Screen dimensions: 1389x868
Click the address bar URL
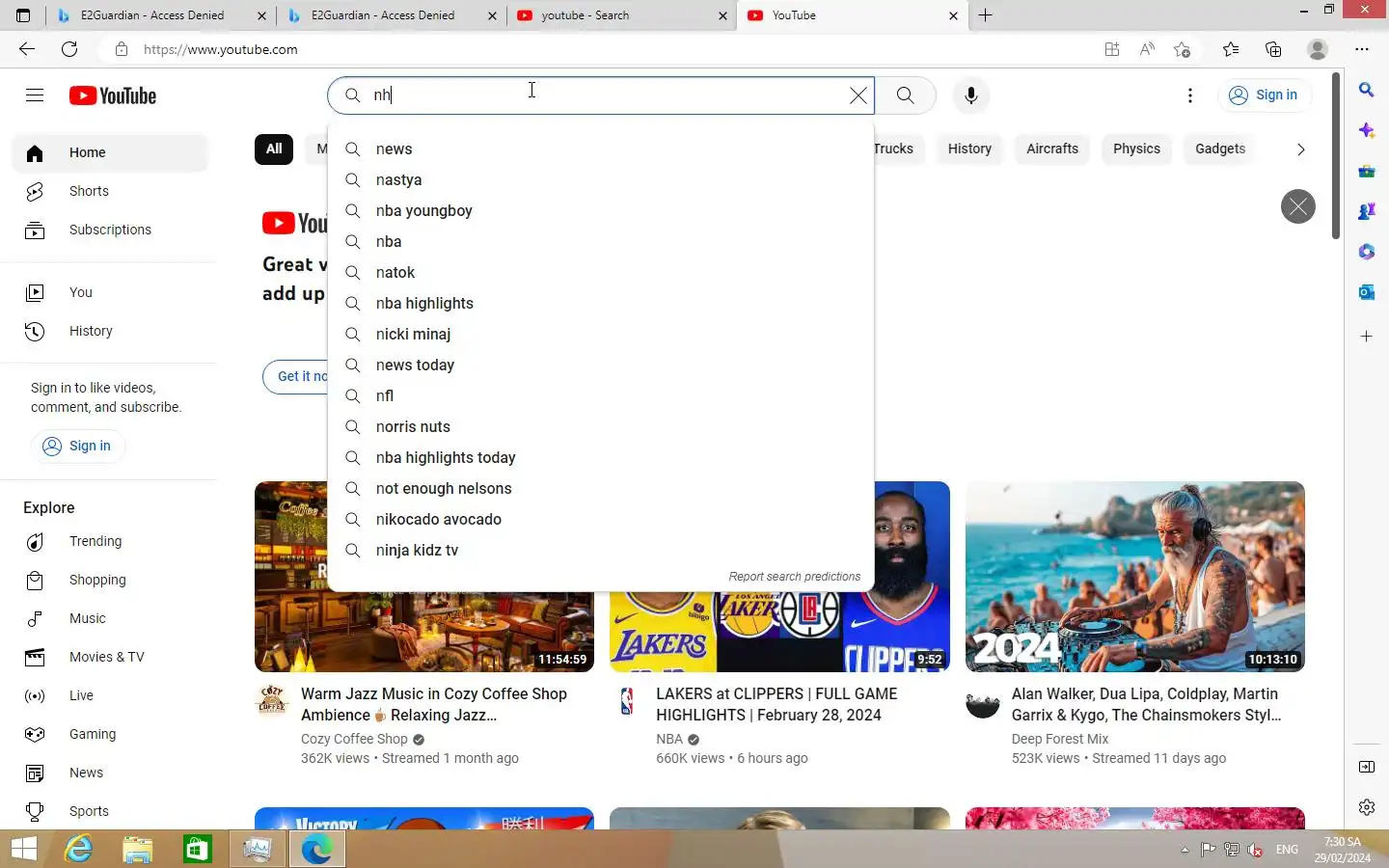(x=221, y=49)
